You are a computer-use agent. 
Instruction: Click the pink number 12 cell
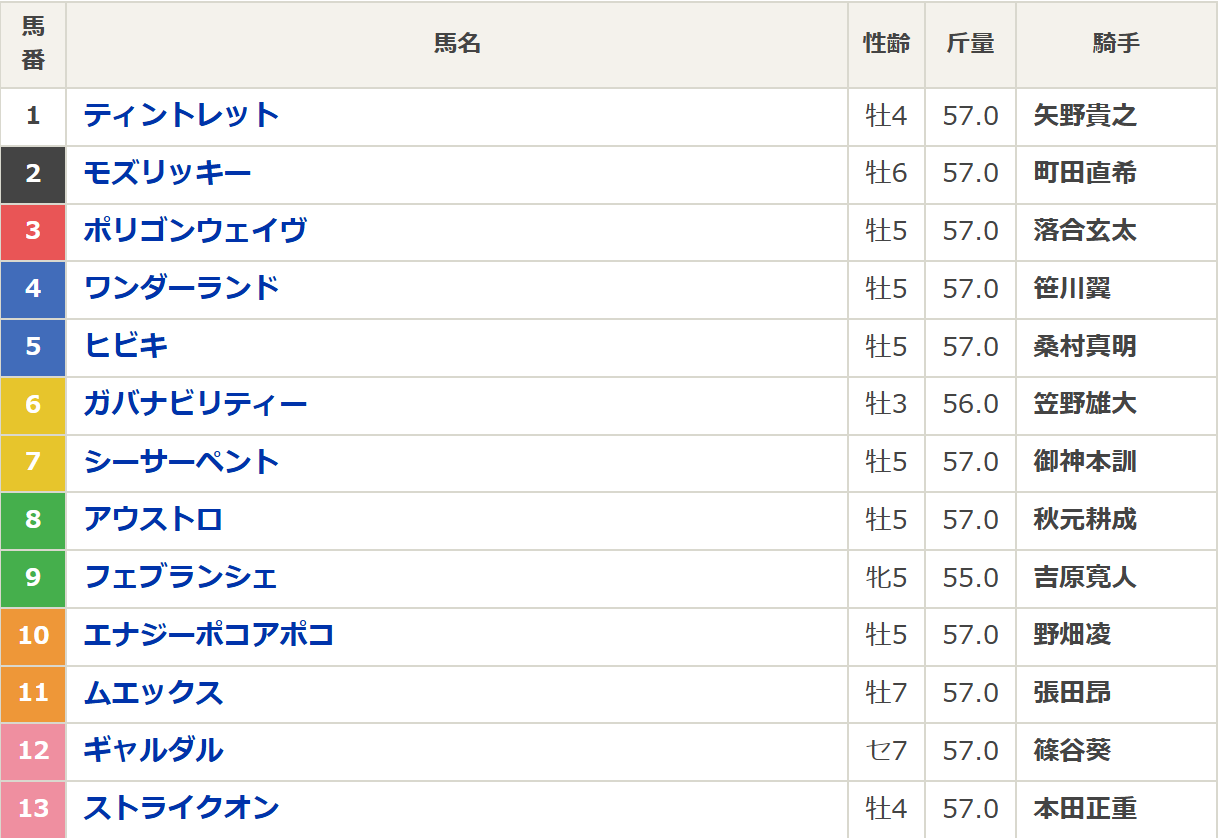pos(33,750)
